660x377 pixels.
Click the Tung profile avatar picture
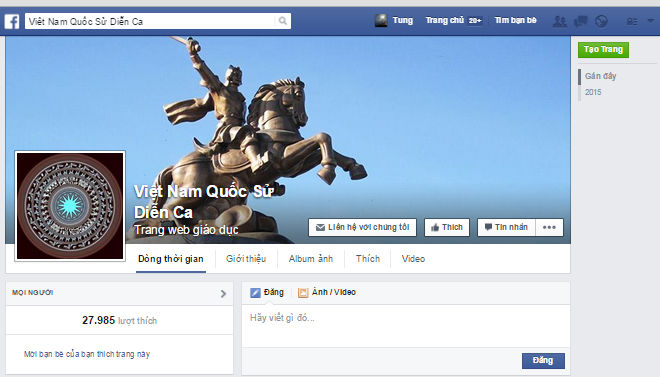point(381,21)
